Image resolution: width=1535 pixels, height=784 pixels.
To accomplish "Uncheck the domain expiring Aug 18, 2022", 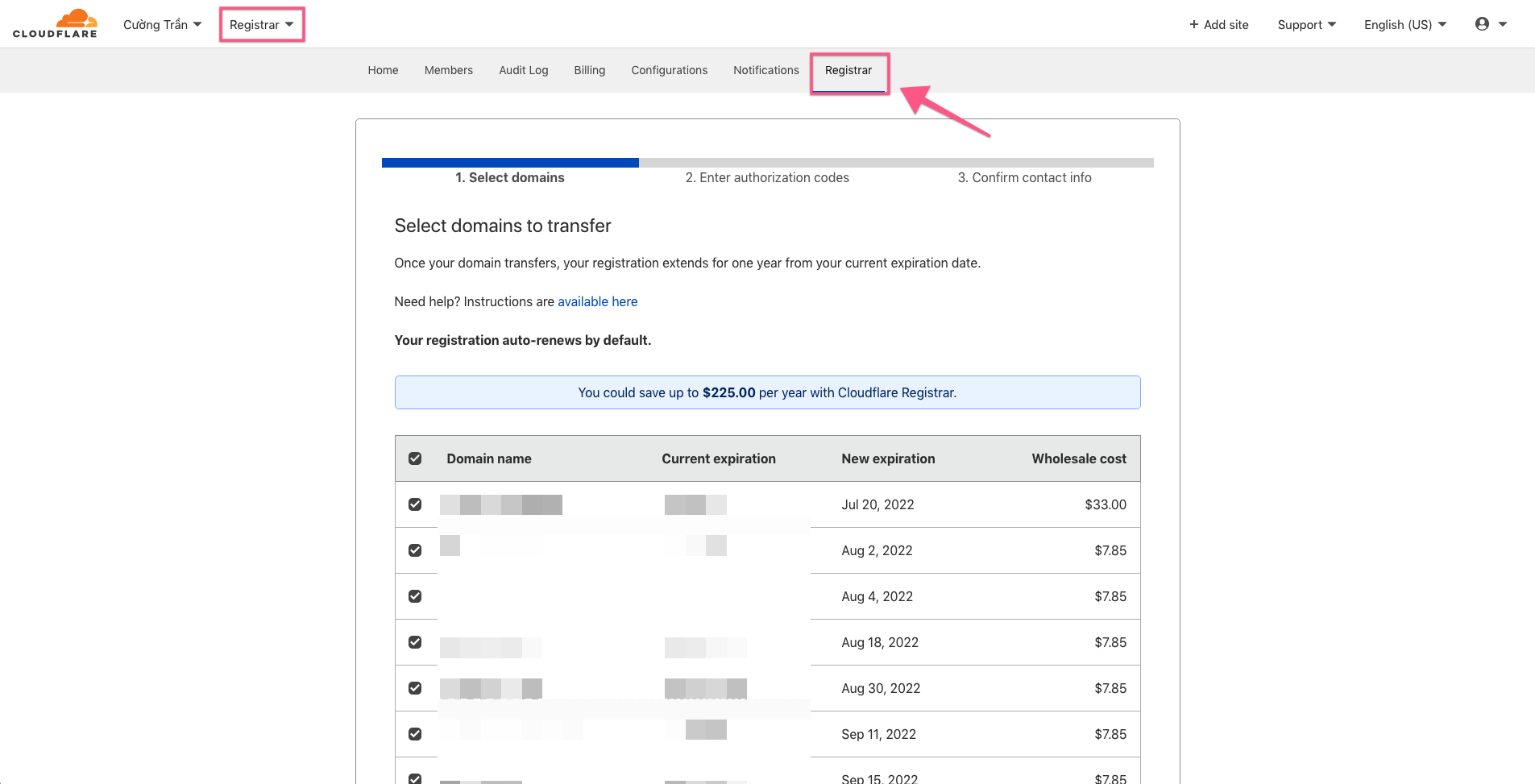I will pos(415,642).
